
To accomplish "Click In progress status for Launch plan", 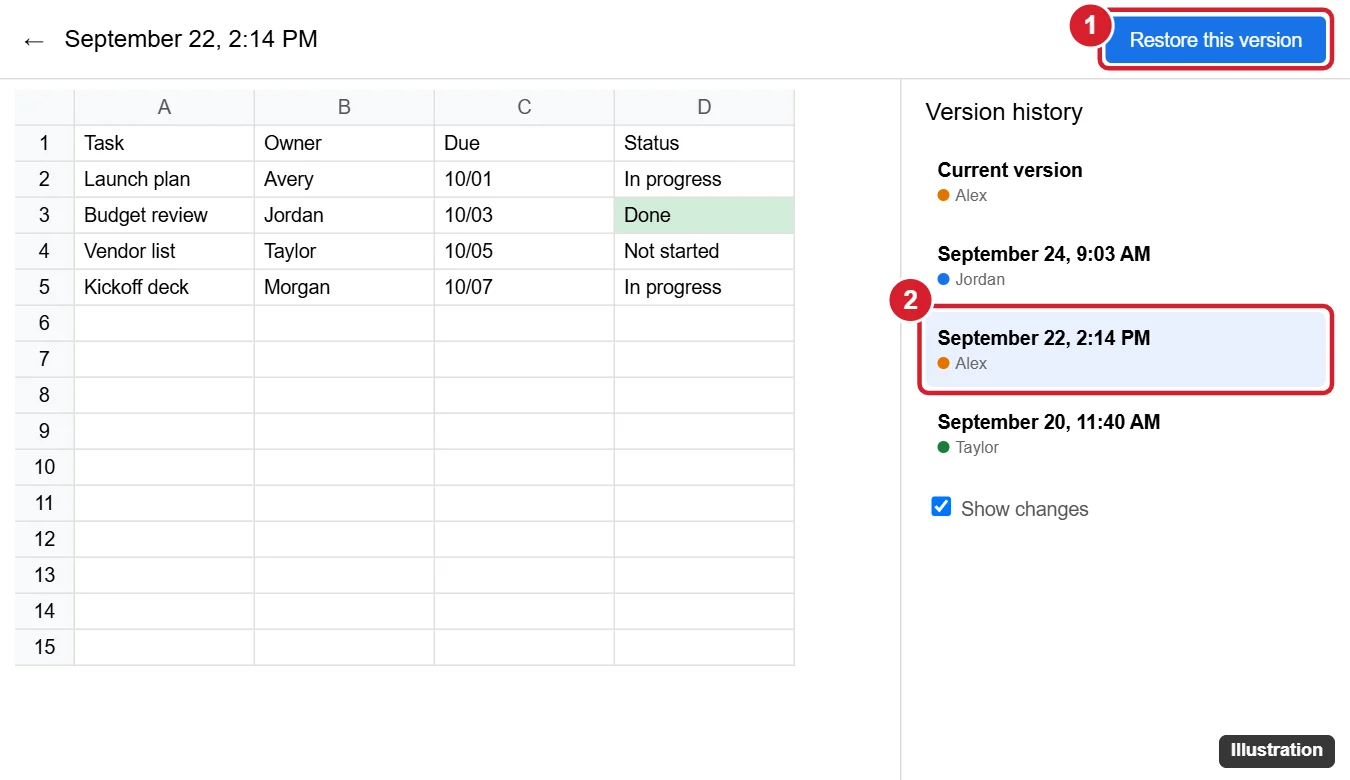I will 704,179.
